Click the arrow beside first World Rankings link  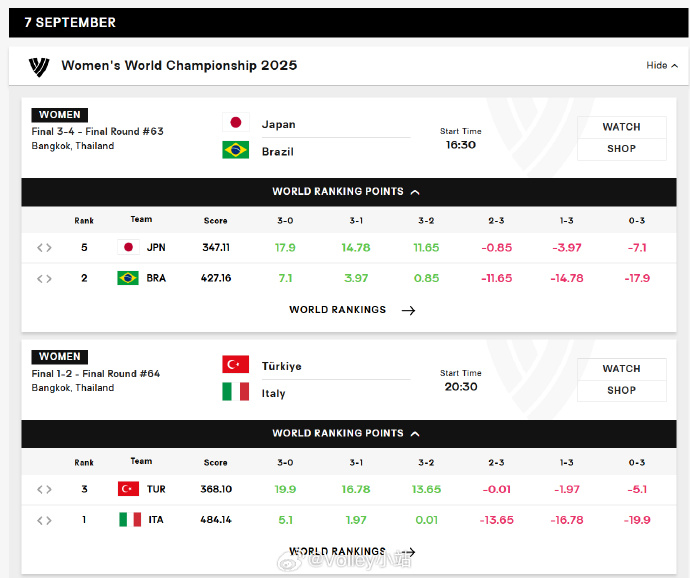coord(408,310)
